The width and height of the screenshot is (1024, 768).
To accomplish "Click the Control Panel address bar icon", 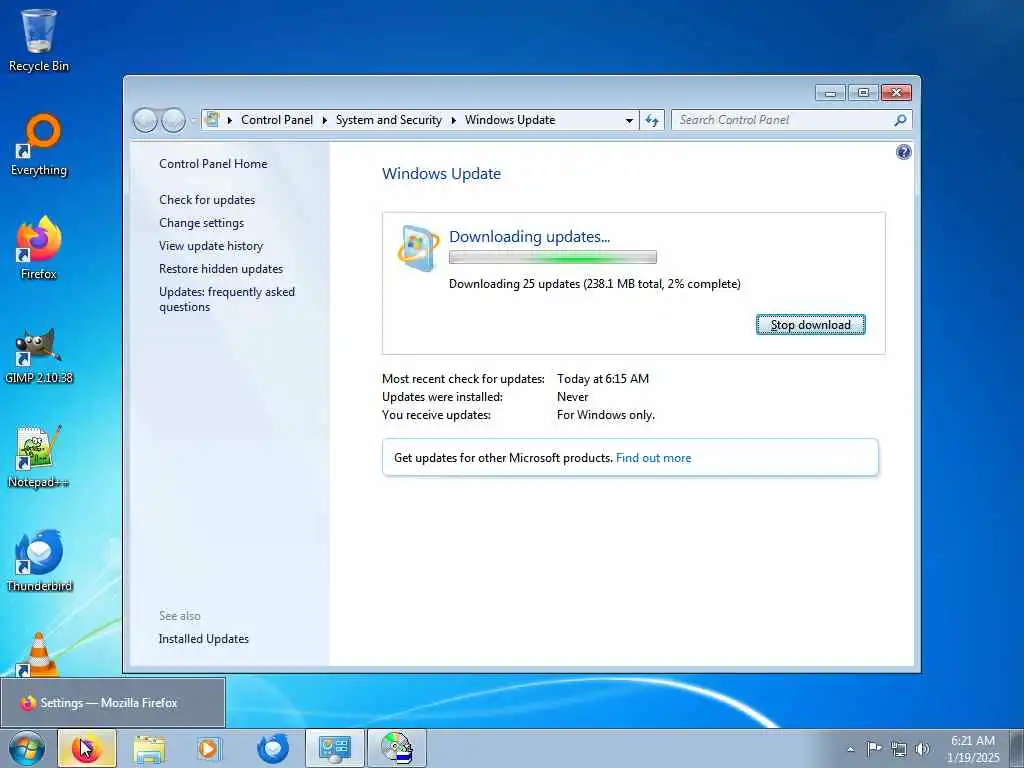I will coord(212,120).
